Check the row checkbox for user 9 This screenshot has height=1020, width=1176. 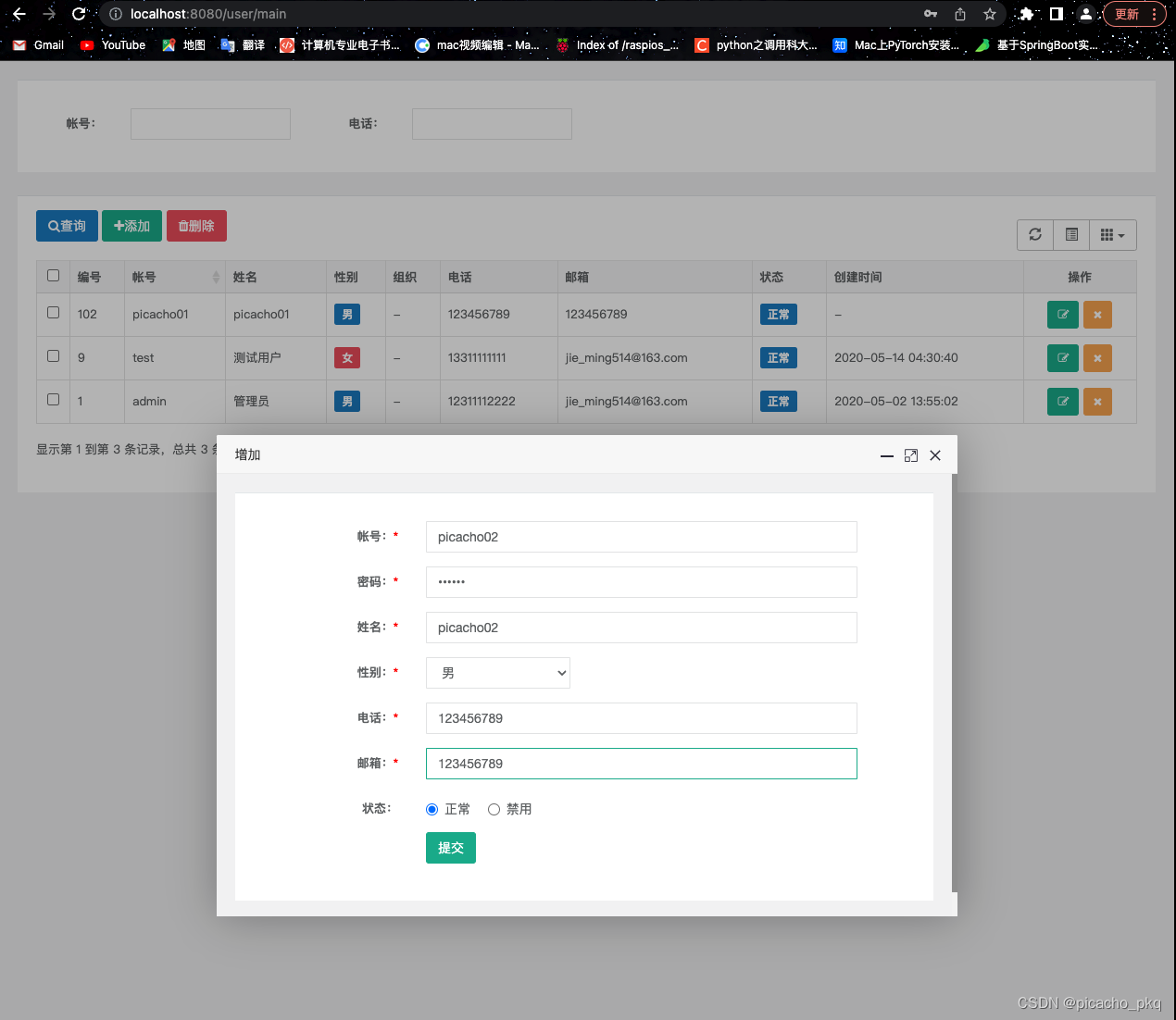pos(53,356)
